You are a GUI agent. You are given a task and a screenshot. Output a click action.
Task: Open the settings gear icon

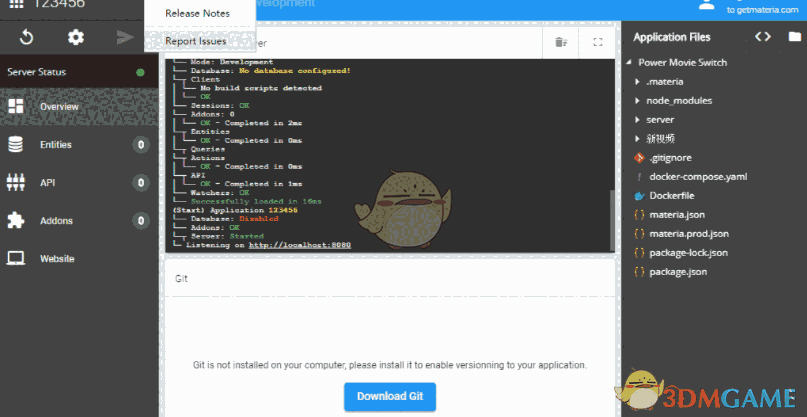76,37
